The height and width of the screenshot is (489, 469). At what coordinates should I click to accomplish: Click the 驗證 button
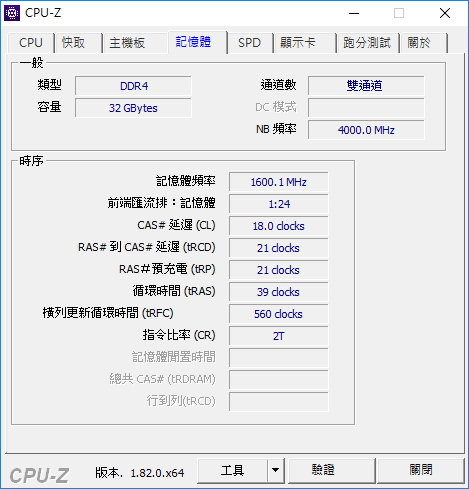[331, 470]
